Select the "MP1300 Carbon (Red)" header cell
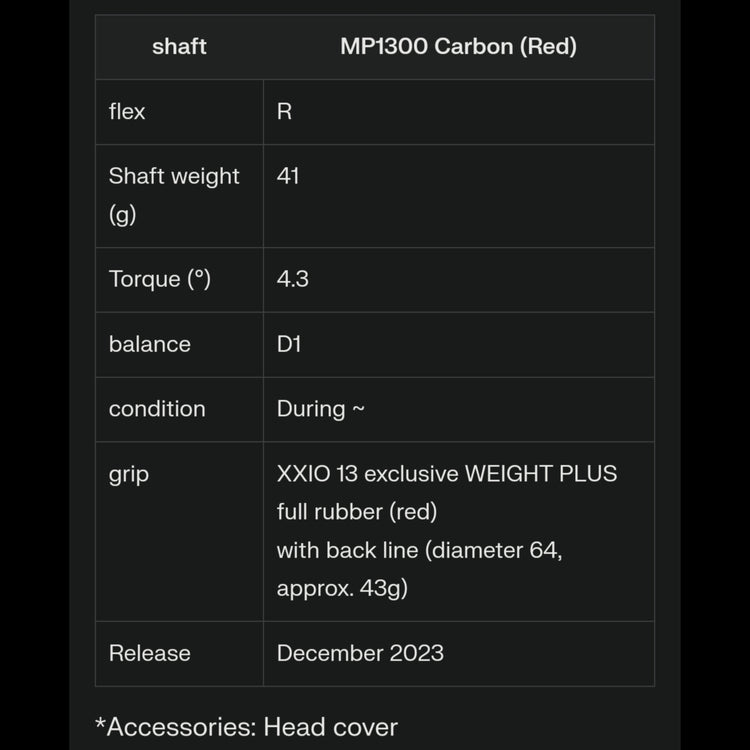 (458, 47)
